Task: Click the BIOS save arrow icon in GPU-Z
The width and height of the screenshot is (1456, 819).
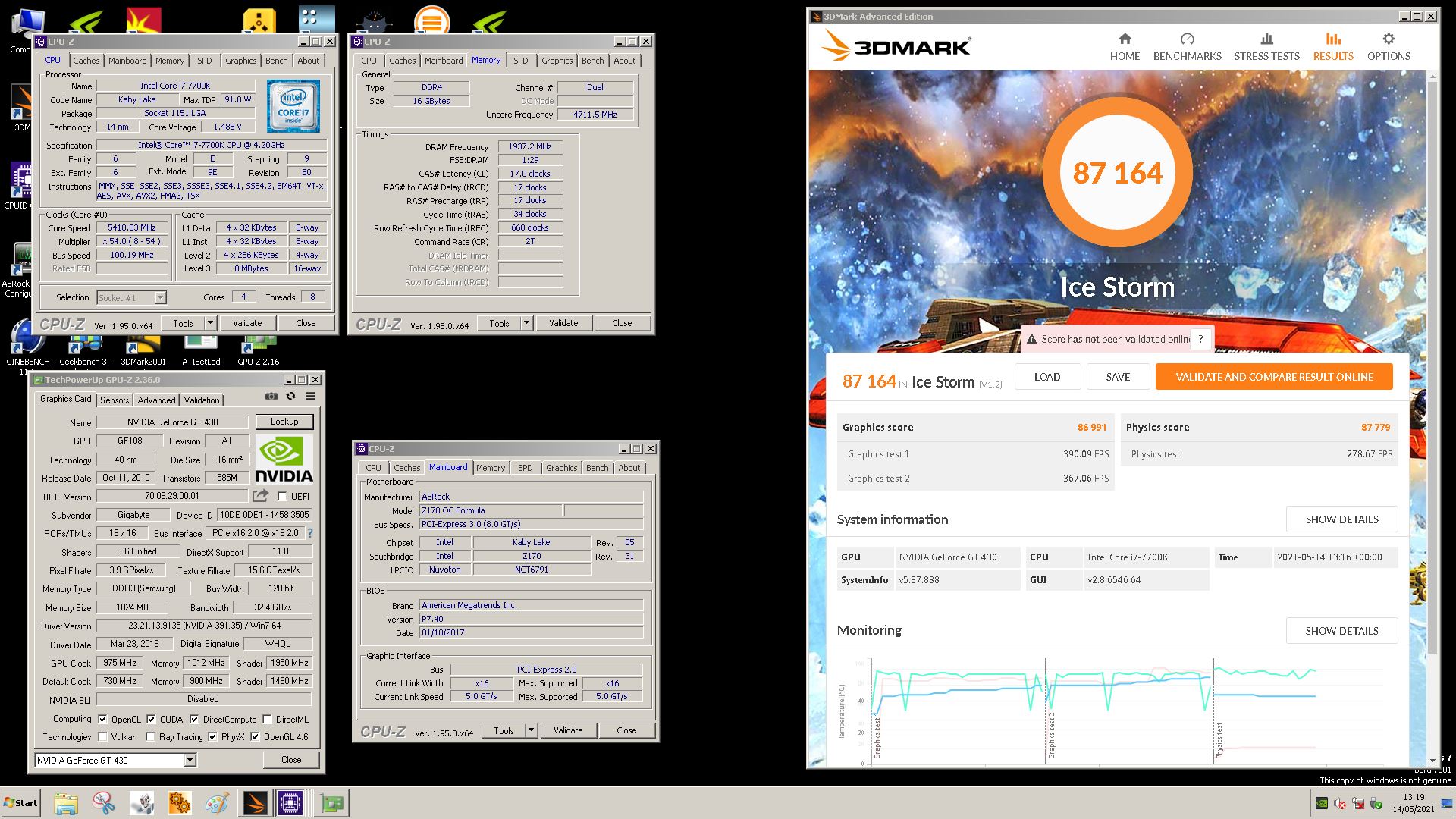Action: pos(260,496)
